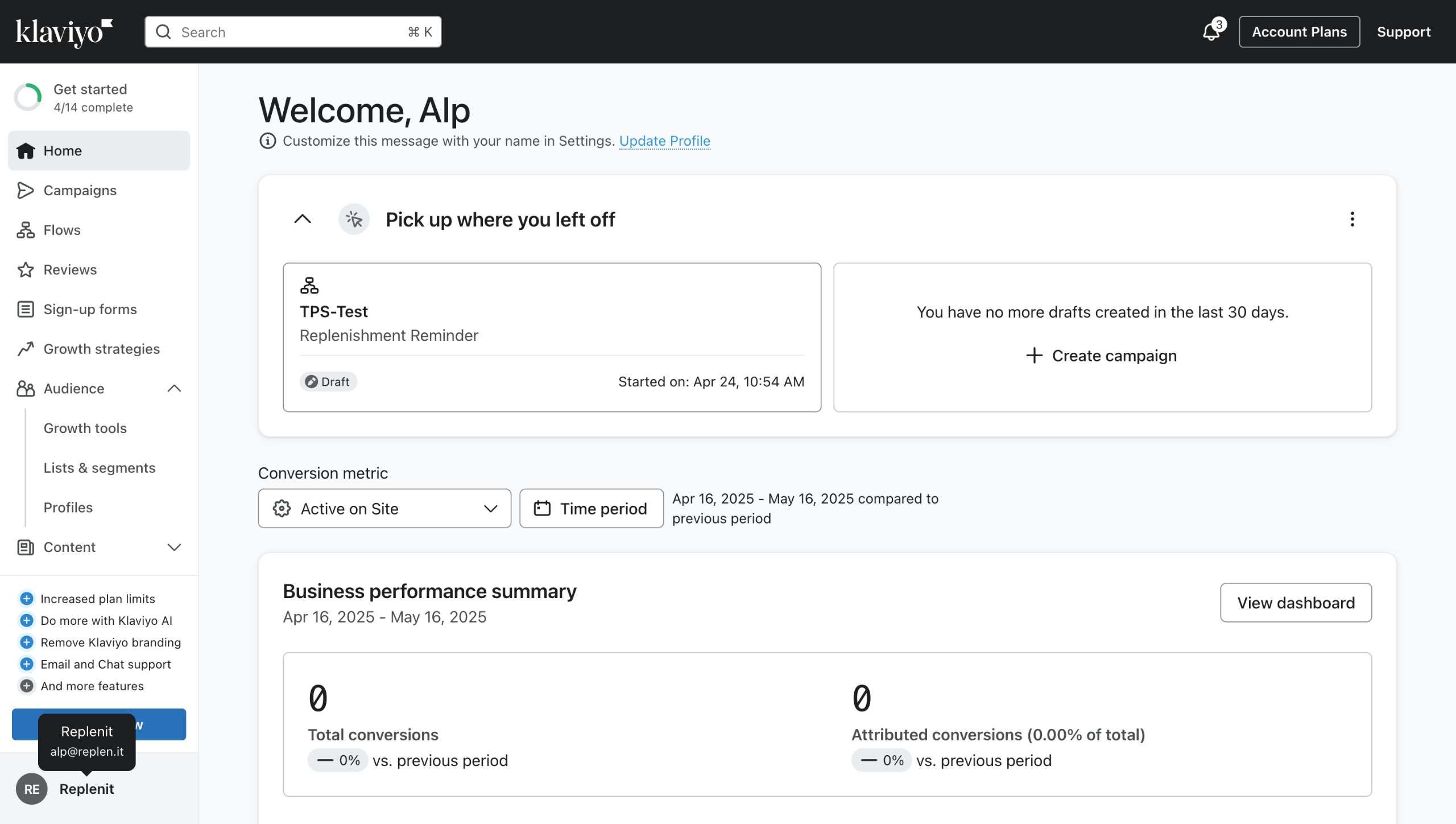Click the Growth strategies trend icon
Viewport: 1456px width, 824px height.
point(26,349)
